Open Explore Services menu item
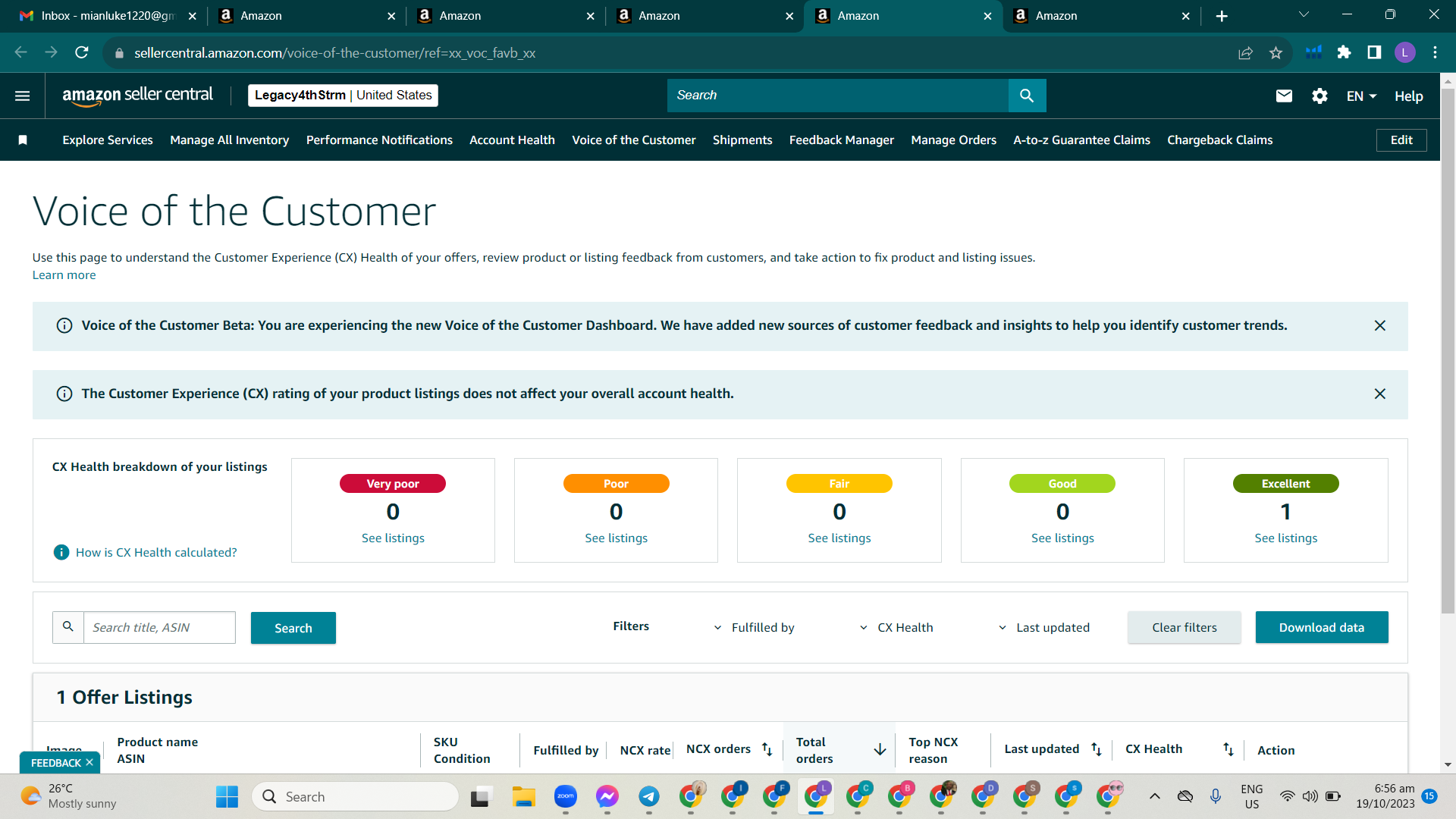 [x=108, y=140]
